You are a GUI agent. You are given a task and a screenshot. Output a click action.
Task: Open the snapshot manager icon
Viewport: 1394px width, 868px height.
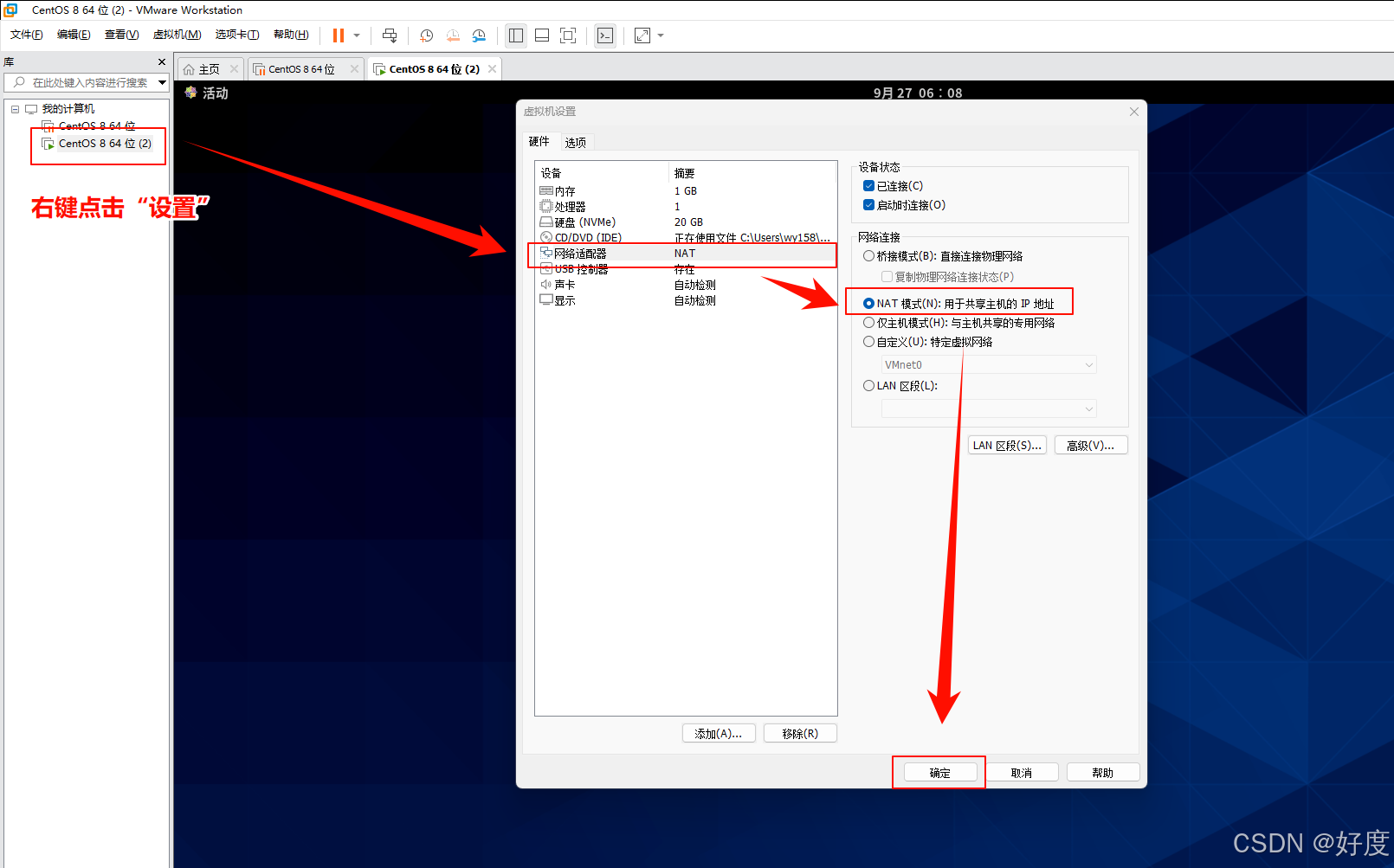479,35
